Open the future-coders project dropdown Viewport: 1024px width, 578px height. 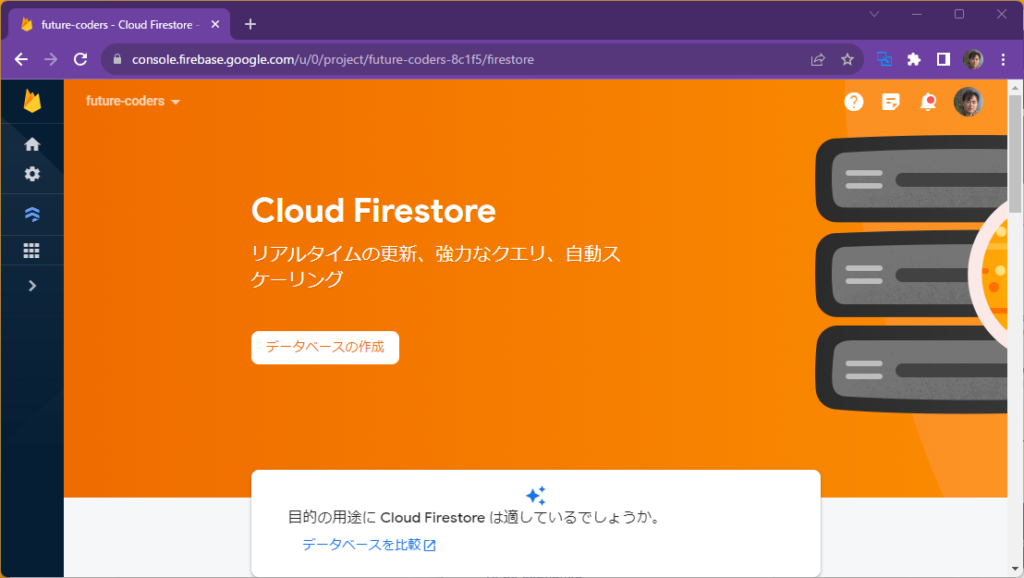[133, 101]
